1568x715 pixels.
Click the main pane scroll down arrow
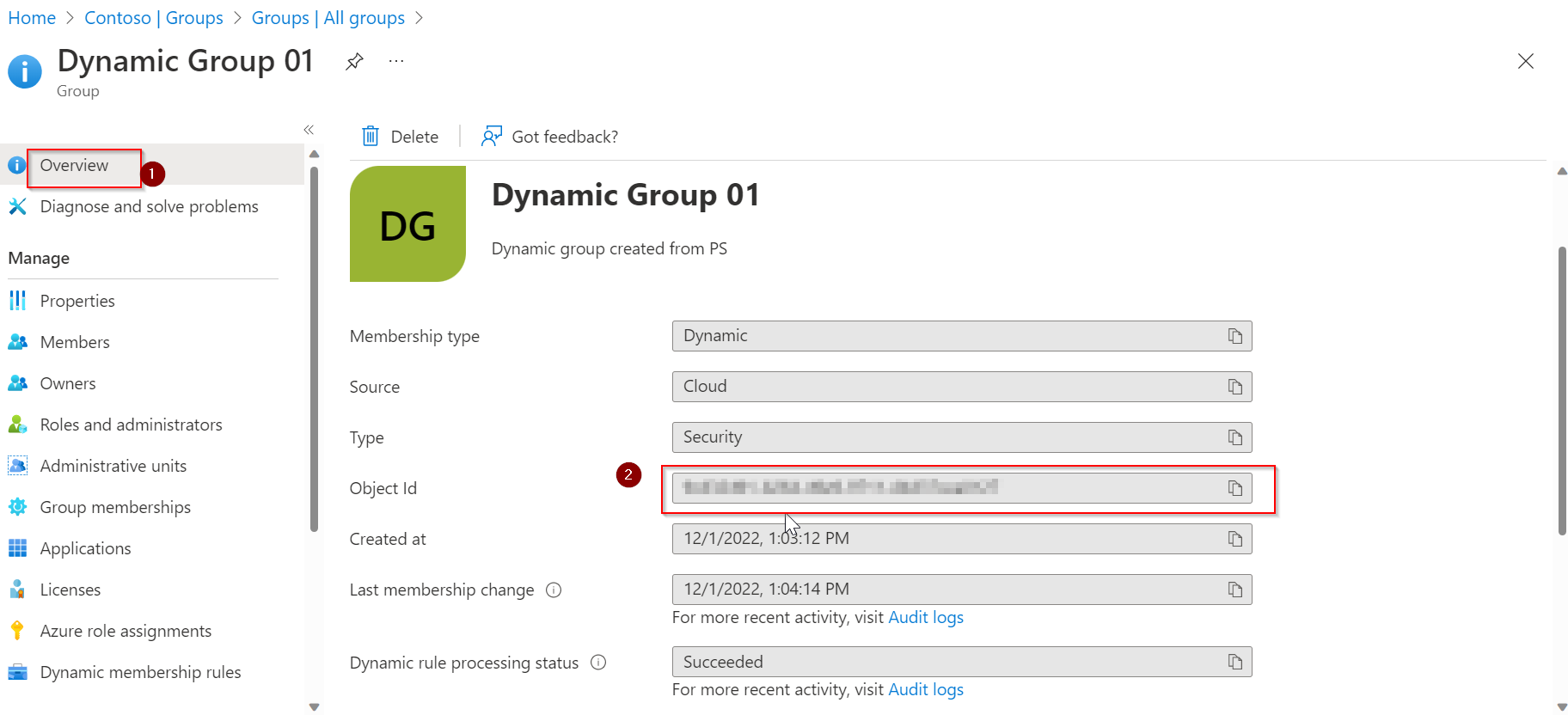(x=1562, y=707)
